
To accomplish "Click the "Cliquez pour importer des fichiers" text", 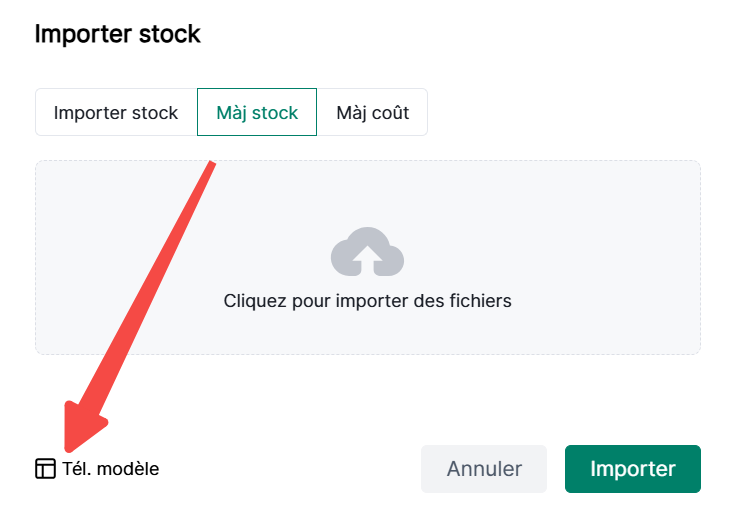I will tap(367, 300).
